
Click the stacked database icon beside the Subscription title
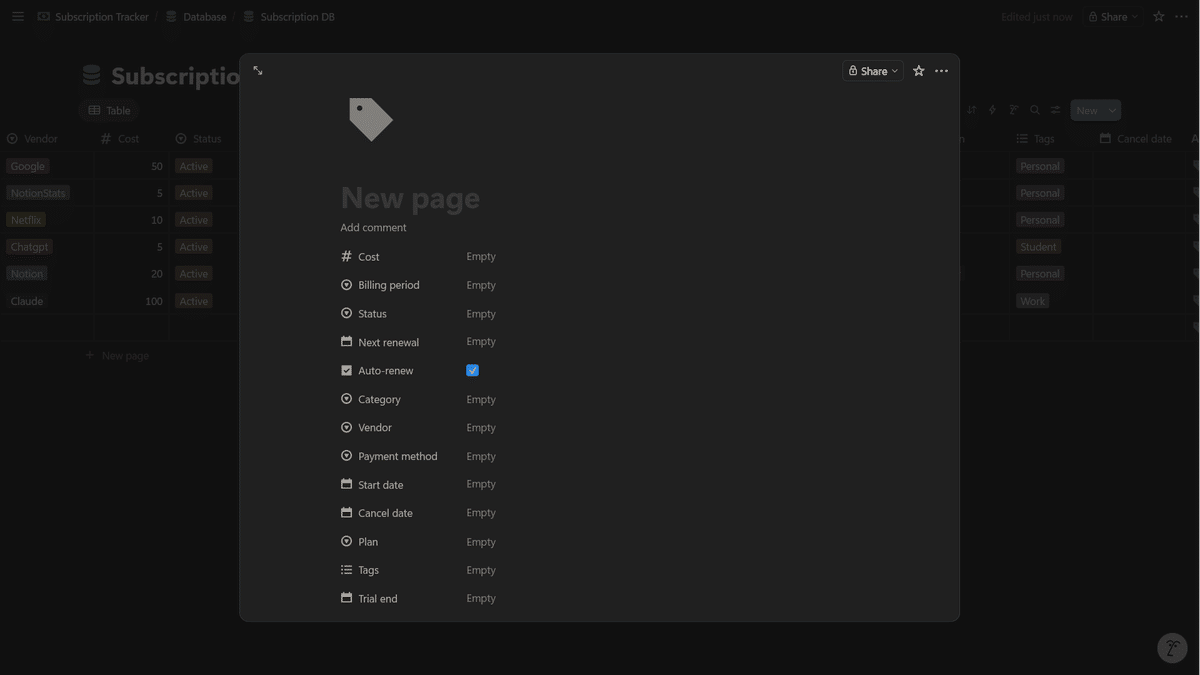pos(91,76)
